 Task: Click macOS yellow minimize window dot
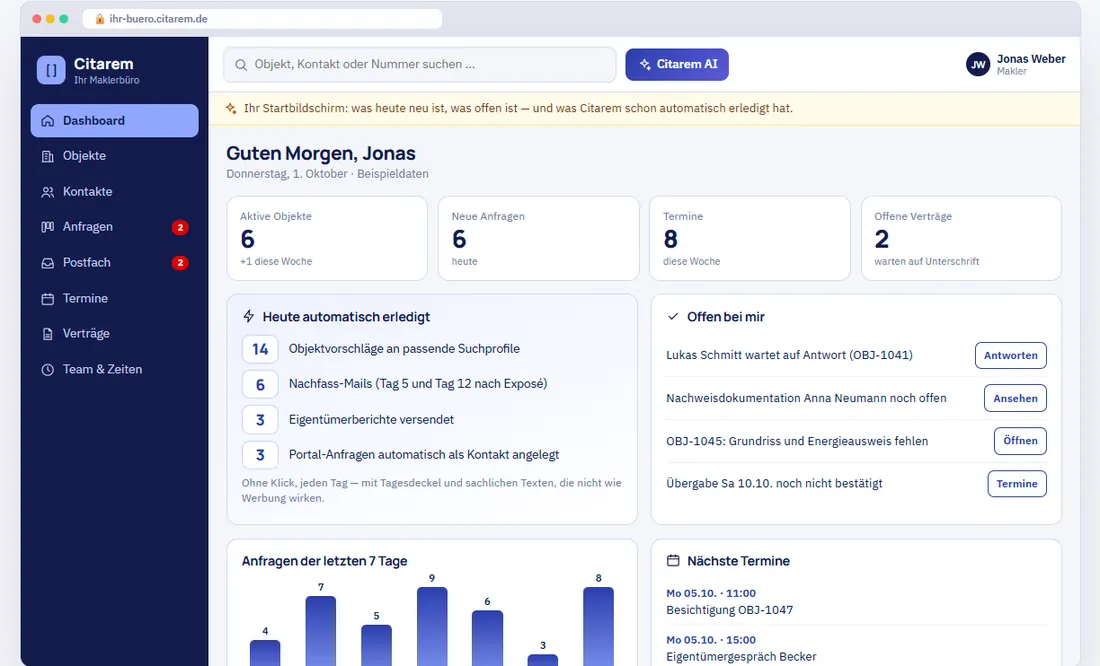pos(51,19)
